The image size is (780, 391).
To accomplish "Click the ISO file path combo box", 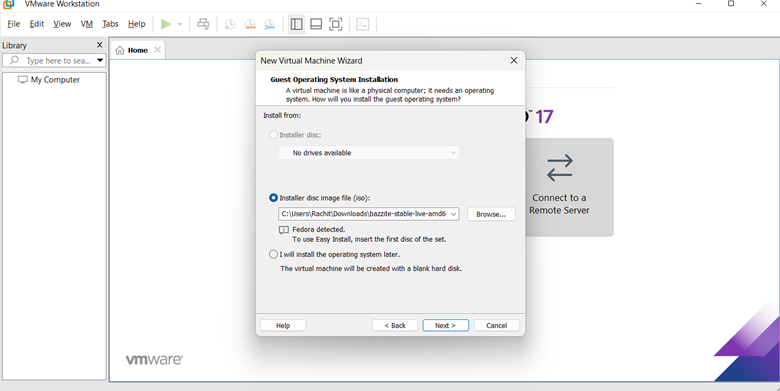I will pyautogui.click(x=369, y=214).
